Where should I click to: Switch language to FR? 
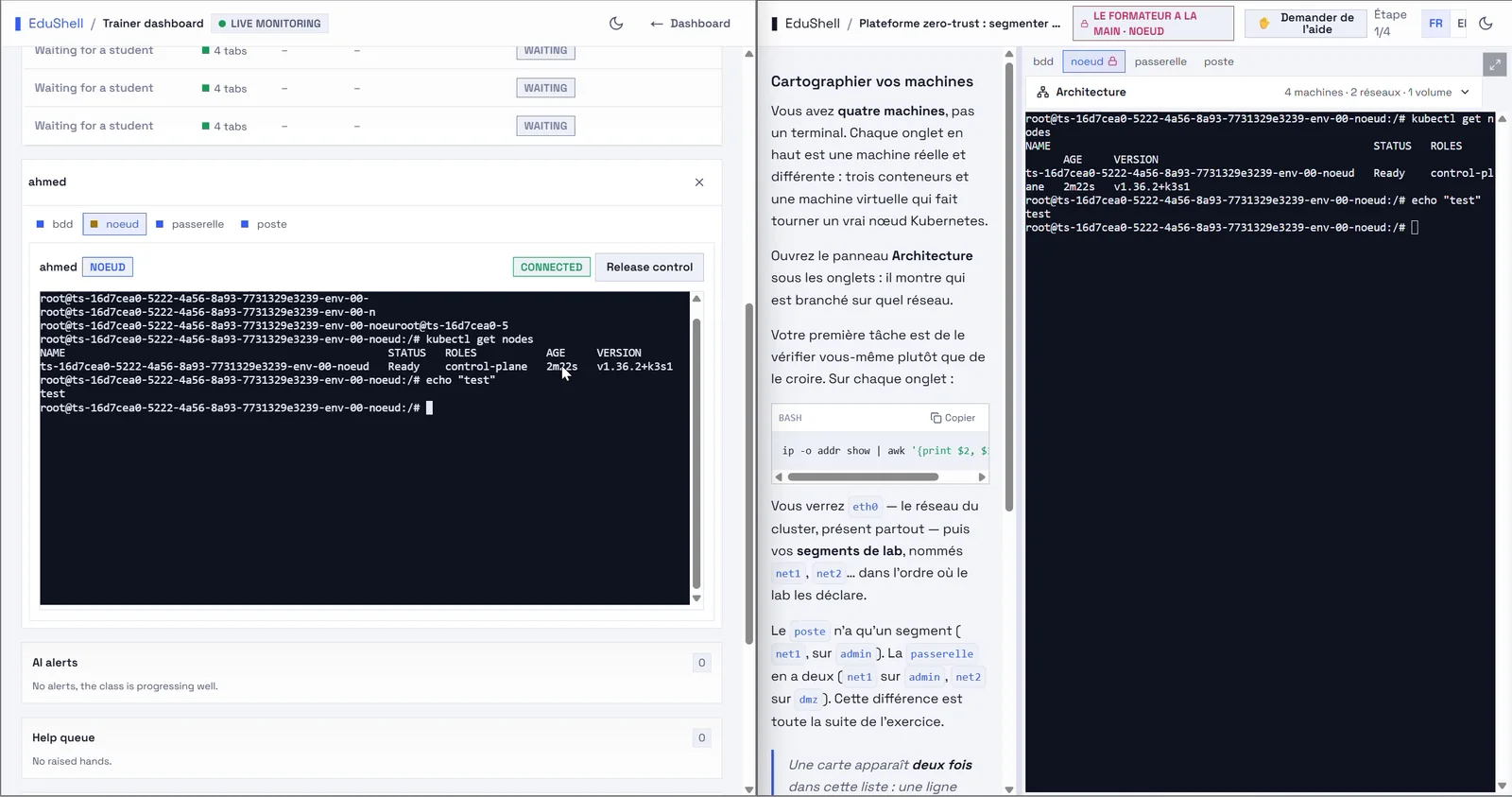pyautogui.click(x=1435, y=24)
